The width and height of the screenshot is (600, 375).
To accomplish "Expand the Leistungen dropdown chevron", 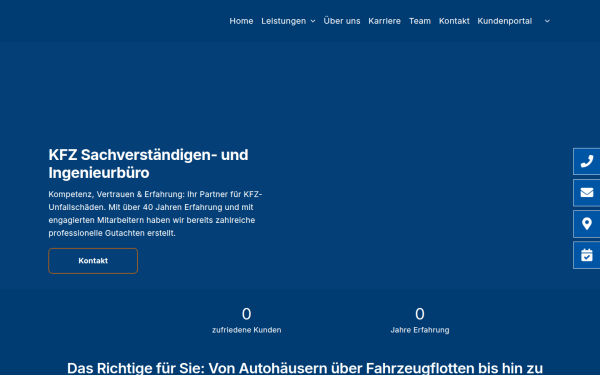I will [313, 21].
